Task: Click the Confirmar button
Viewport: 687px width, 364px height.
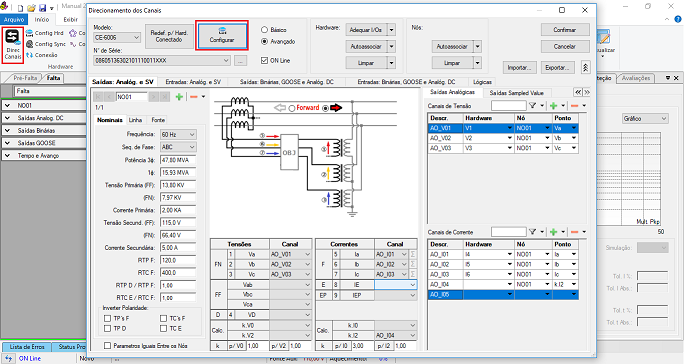Action: tap(565, 30)
